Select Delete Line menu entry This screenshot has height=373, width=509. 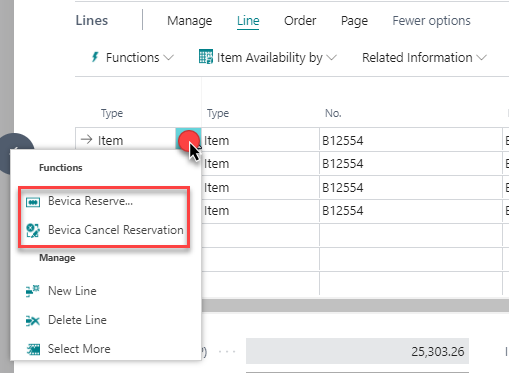point(77,320)
